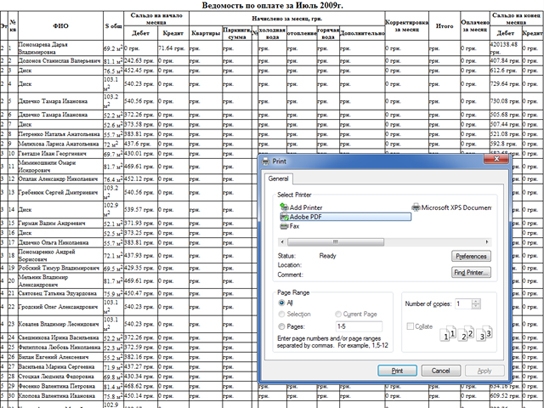Open the General tab

[x=279, y=179]
